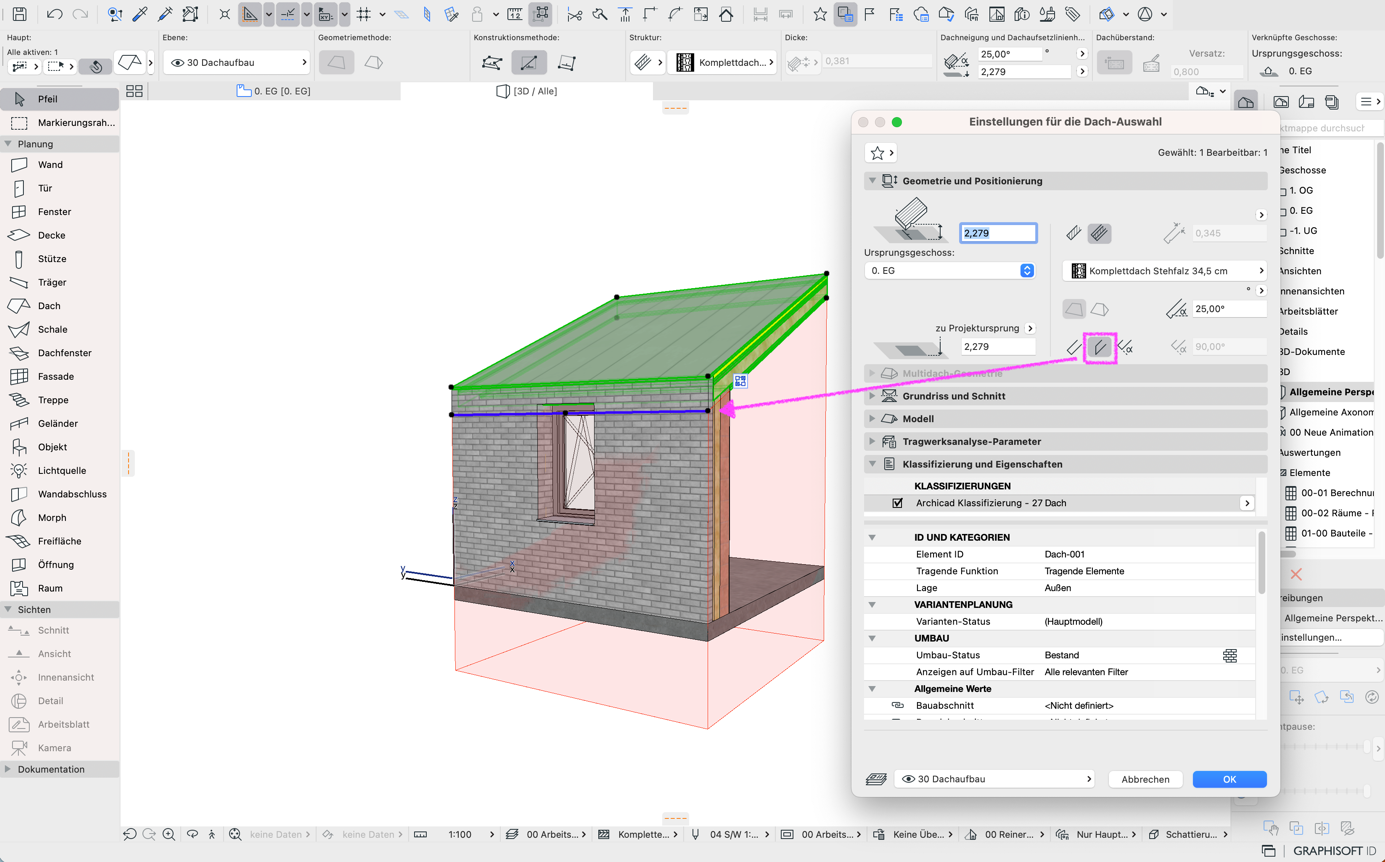Screen dimensions: 1385x862
Task: Open zu Projektursprung reference popup
Action: (1030, 328)
